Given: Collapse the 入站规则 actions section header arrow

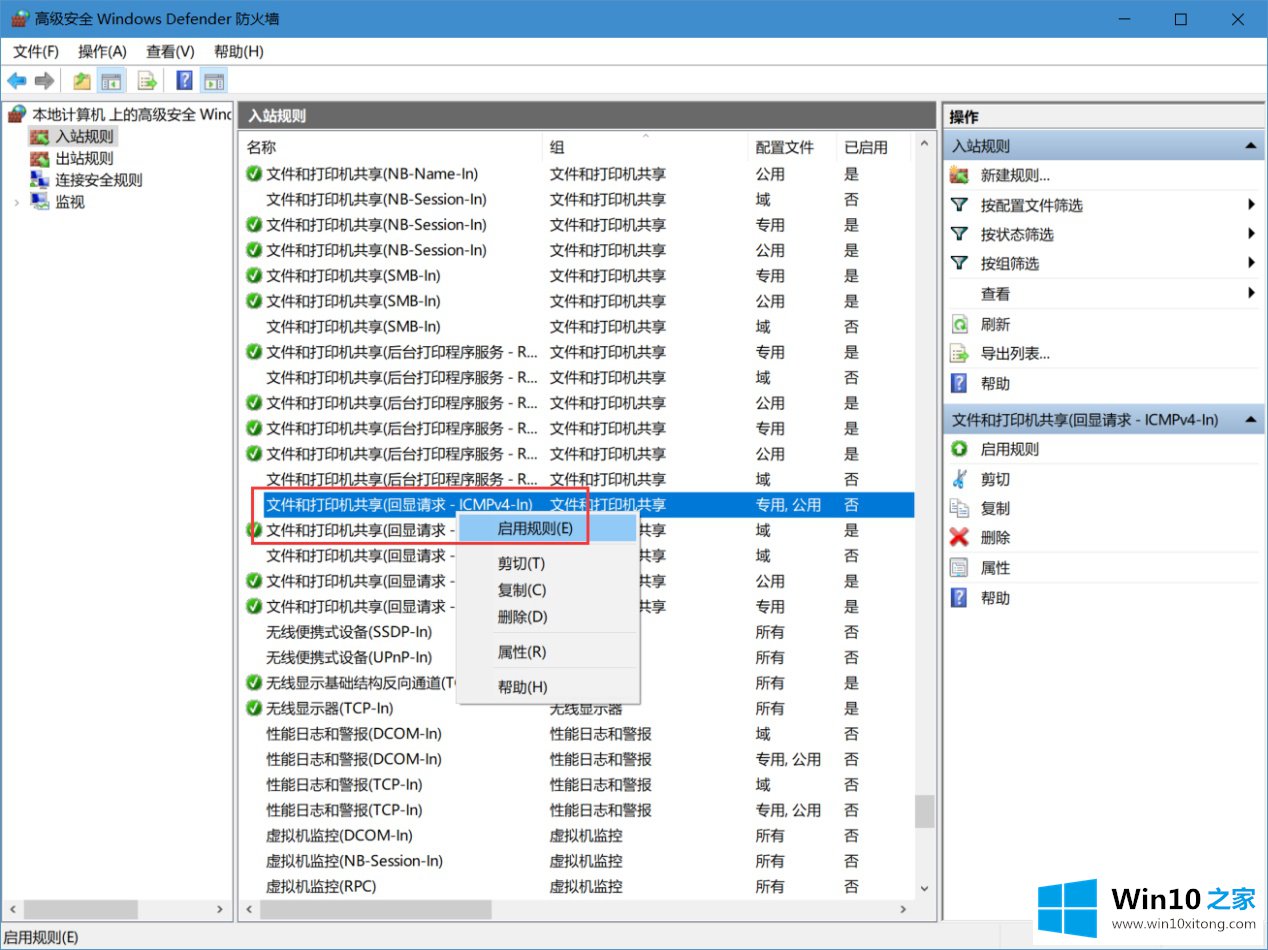Looking at the screenshot, I should (1250, 146).
